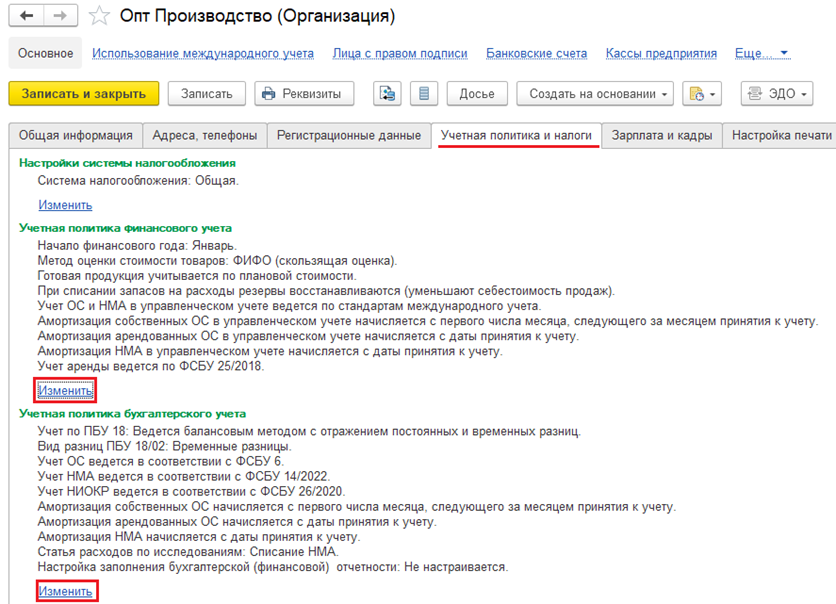Click Изменить under bookkeeping accounting policy
The image size is (836, 604).
click(65, 591)
